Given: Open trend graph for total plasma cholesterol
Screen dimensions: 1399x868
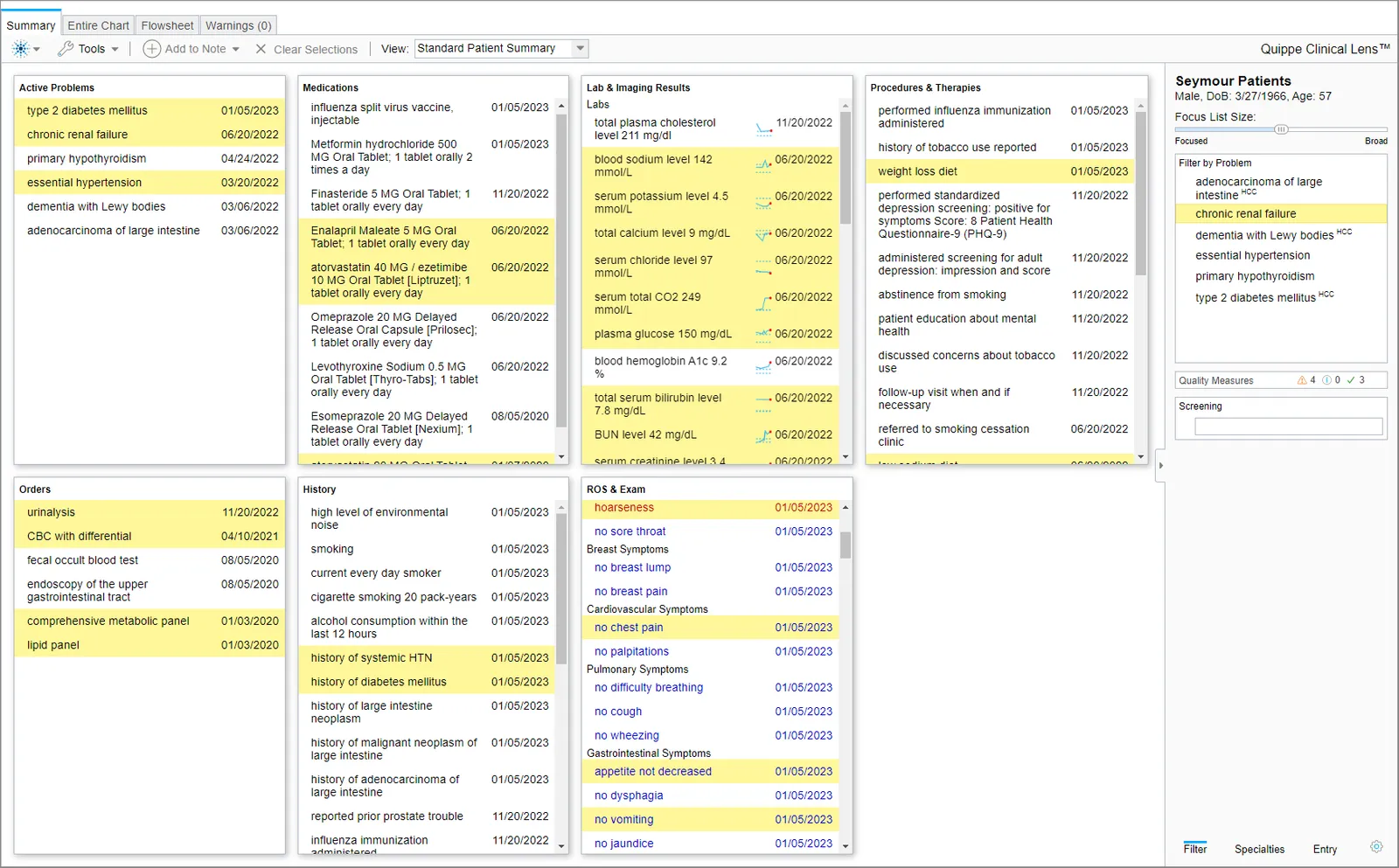Looking at the screenshot, I should [x=763, y=129].
